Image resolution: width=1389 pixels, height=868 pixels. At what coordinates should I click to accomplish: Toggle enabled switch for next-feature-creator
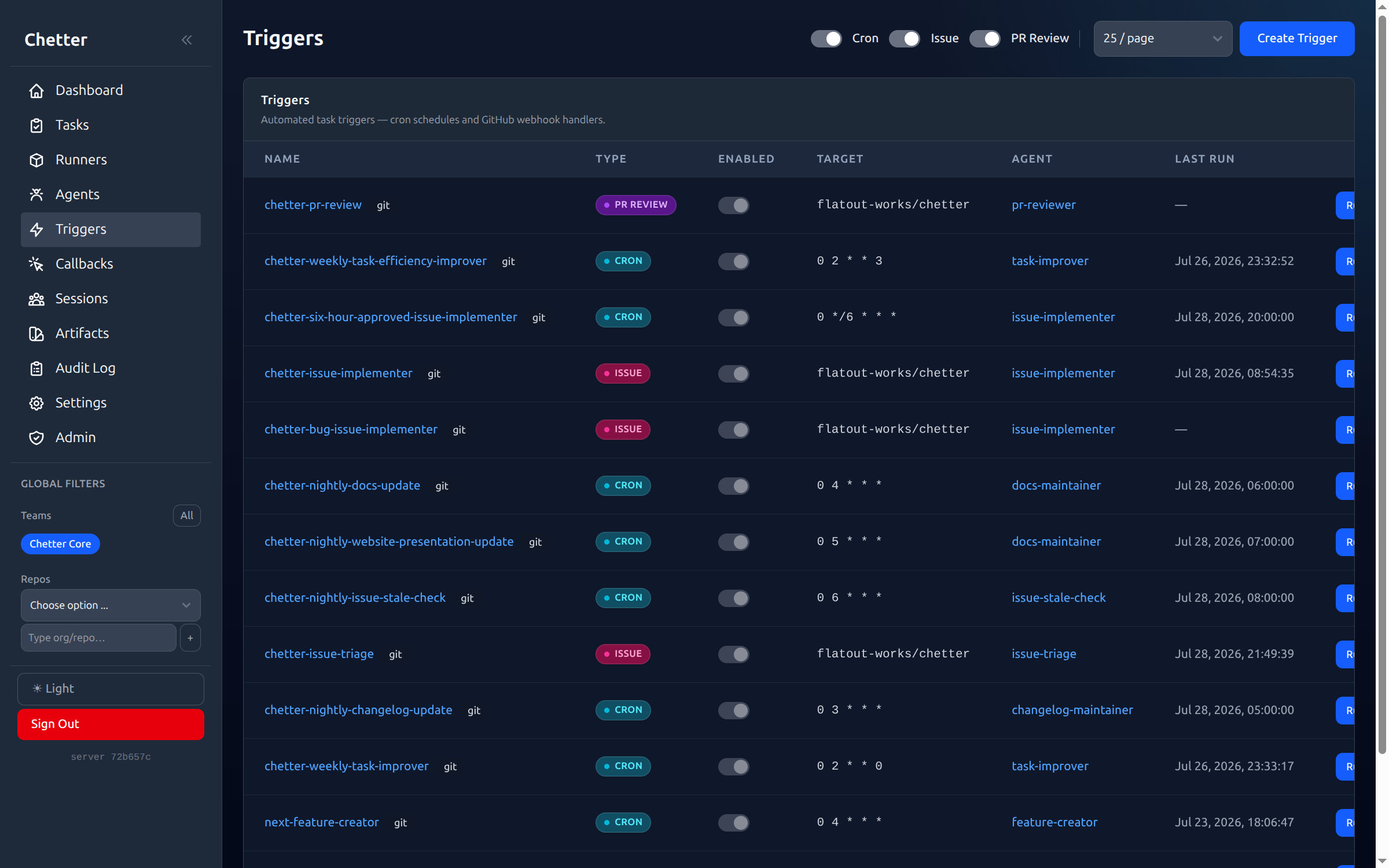[x=734, y=823]
